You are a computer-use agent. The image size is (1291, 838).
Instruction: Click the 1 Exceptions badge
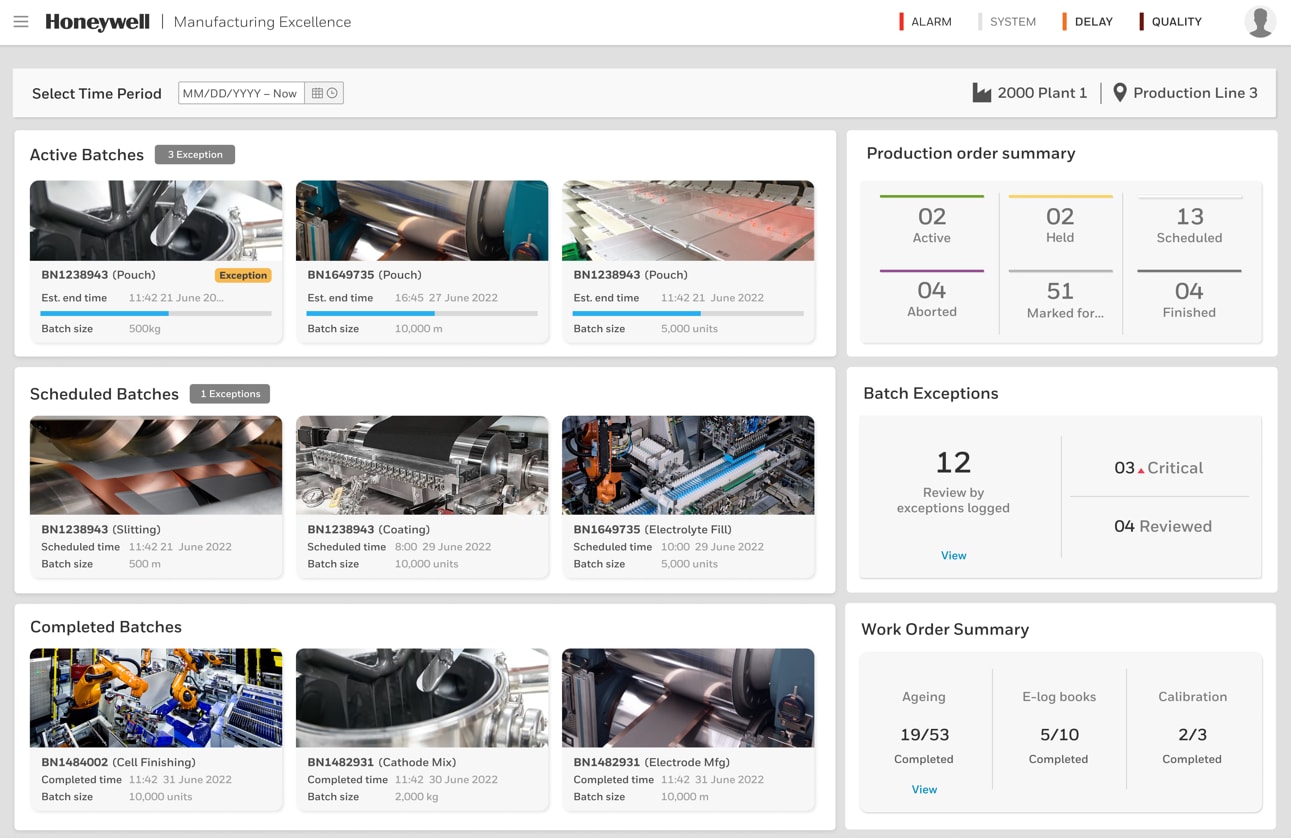230,394
